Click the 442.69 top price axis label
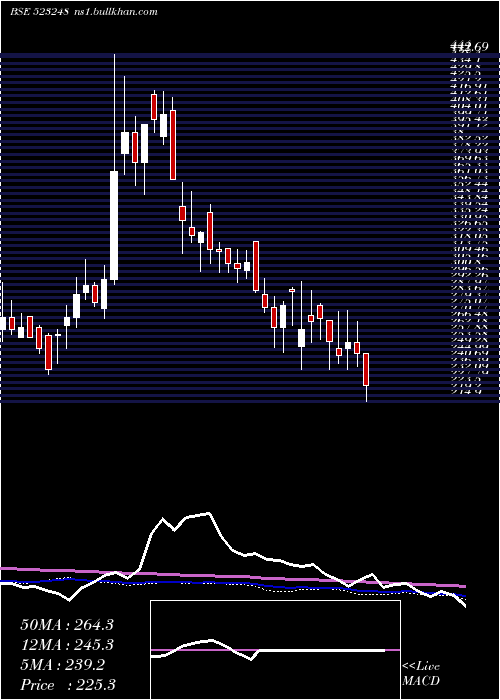 click(x=470, y=46)
